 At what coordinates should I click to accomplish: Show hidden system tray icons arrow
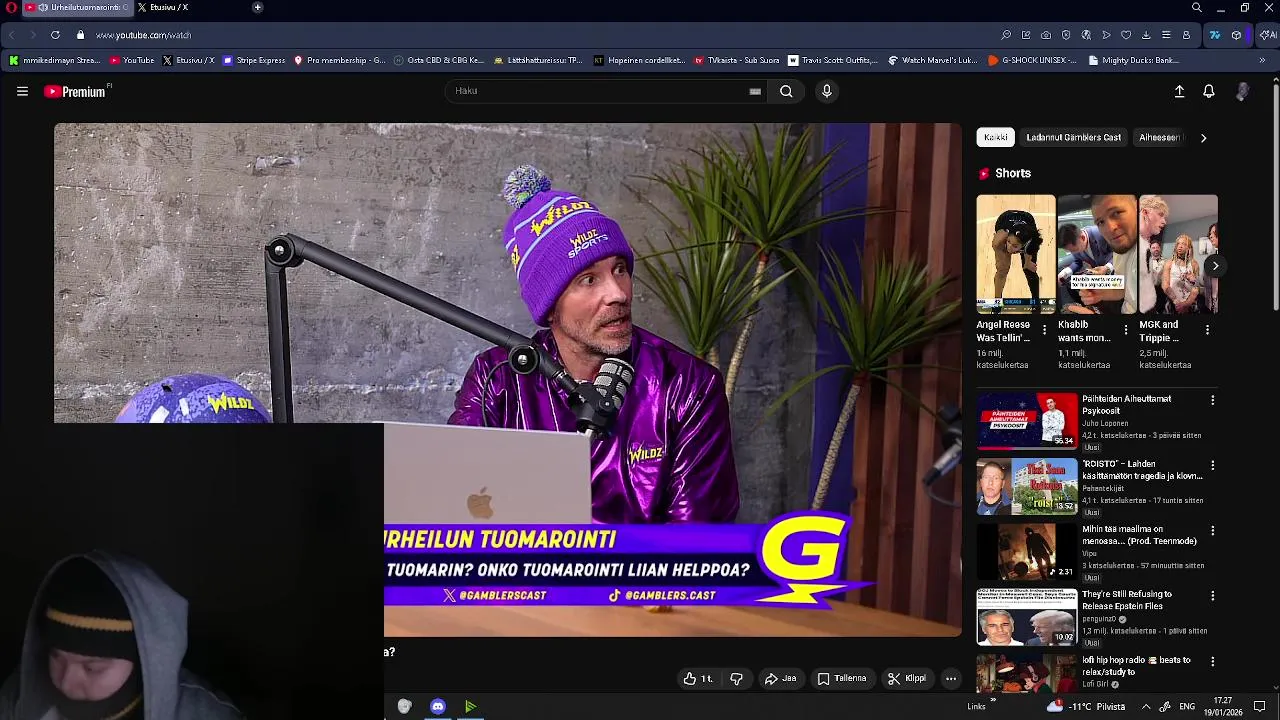[1146, 706]
